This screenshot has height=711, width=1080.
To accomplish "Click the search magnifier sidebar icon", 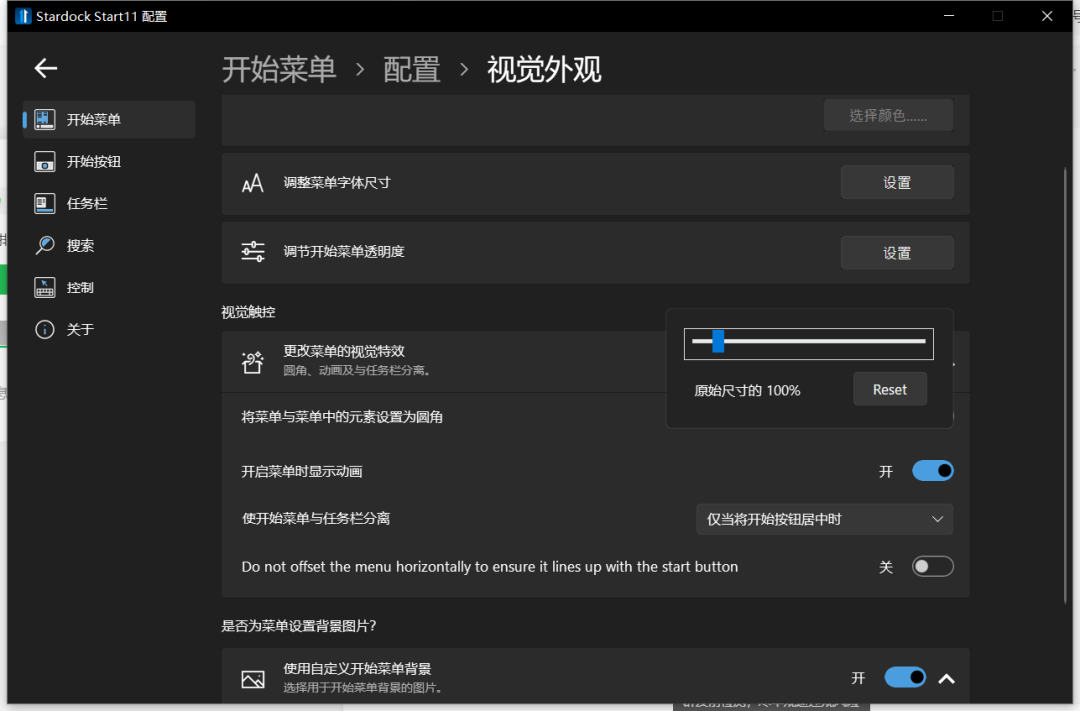I will click(x=45, y=245).
